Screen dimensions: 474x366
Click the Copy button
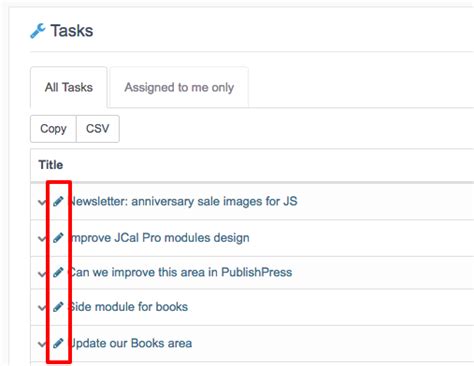click(x=53, y=129)
